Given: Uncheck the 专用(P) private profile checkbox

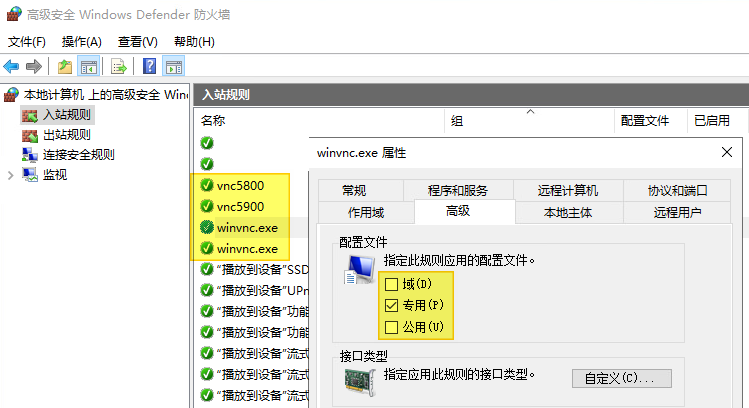Looking at the screenshot, I should click(391, 305).
